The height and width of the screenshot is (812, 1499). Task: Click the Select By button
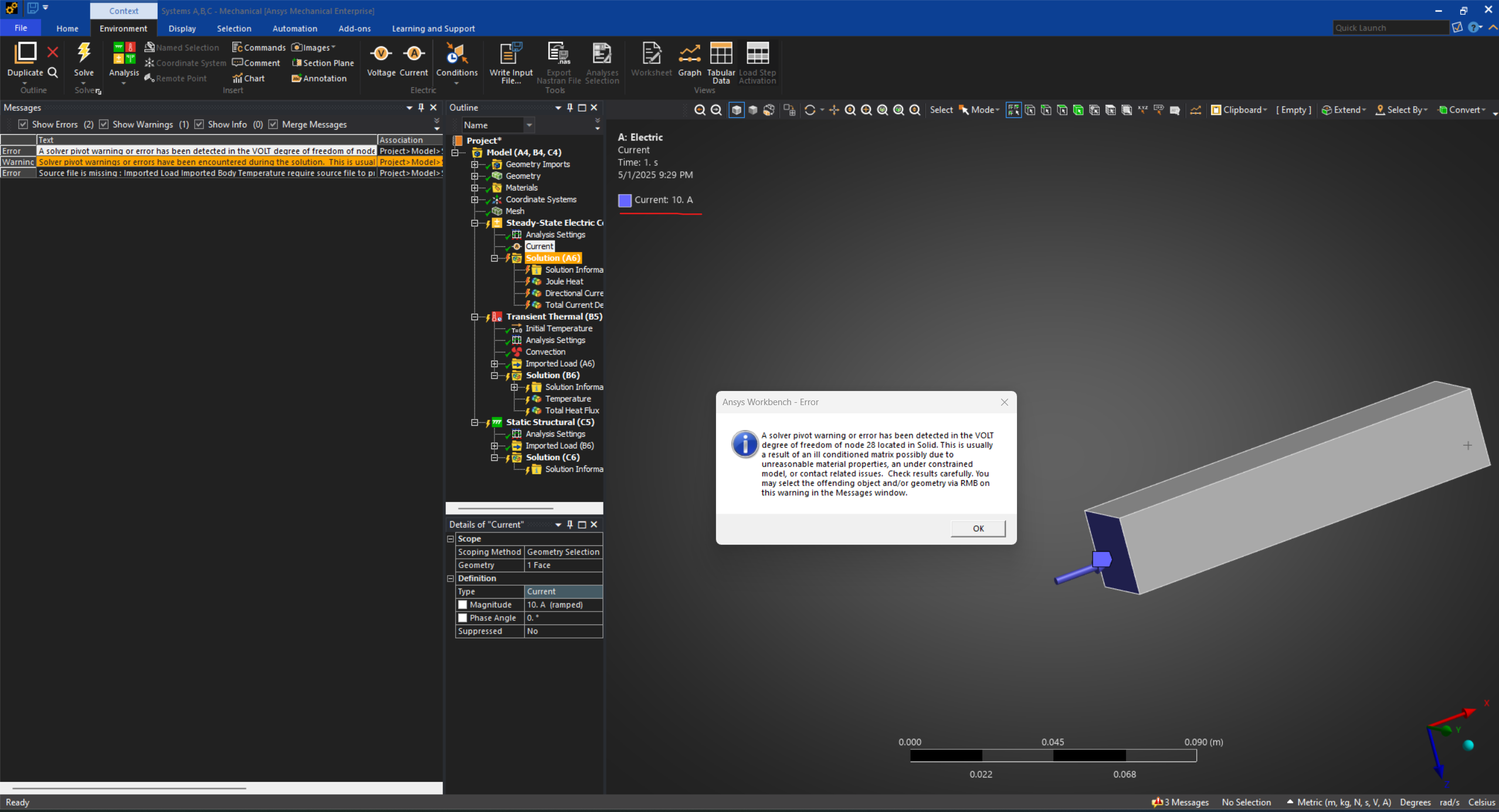point(1401,110)
